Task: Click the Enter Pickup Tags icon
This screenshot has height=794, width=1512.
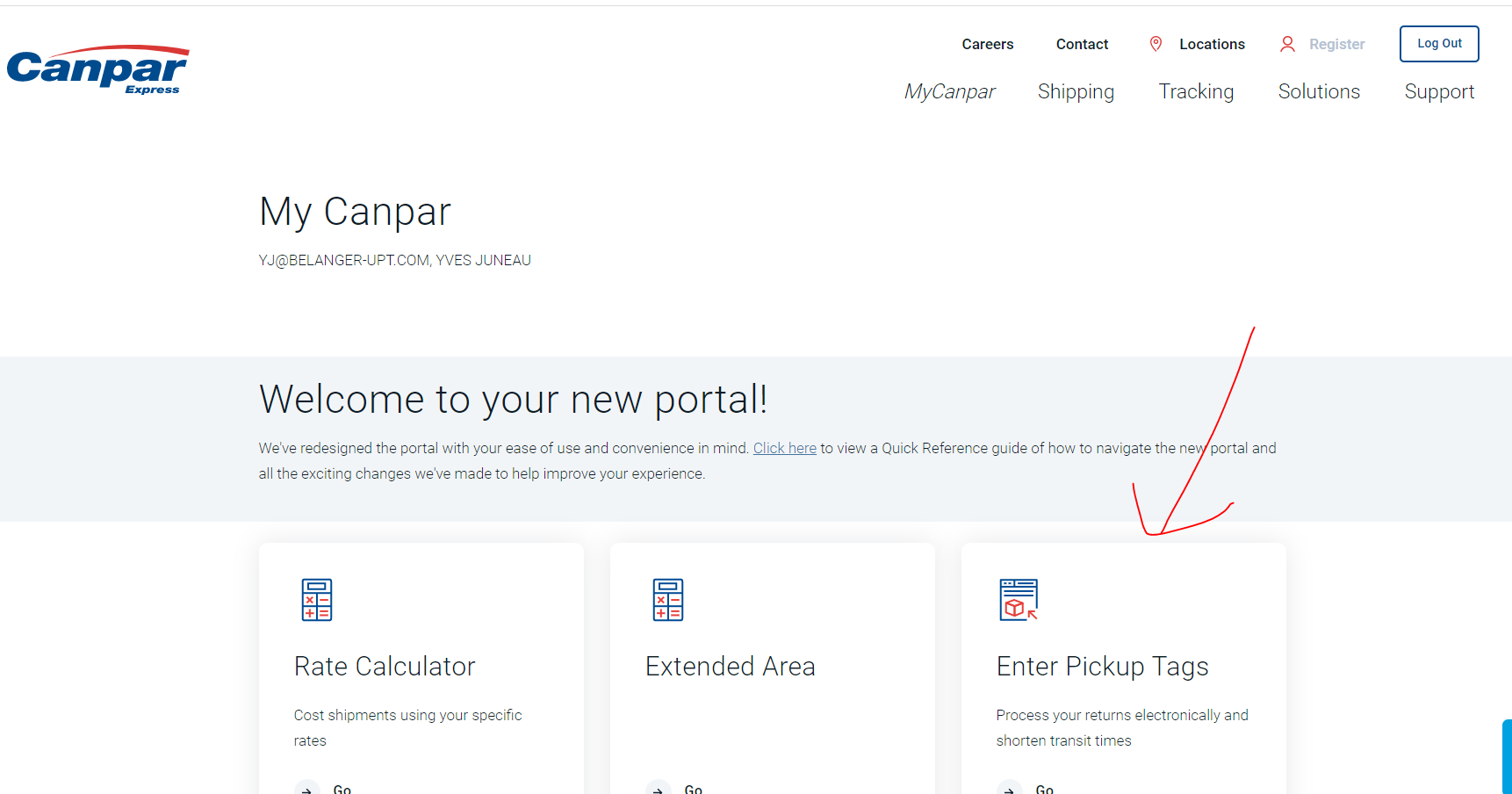Action: pyautogui.click(x=1019, y=600)
